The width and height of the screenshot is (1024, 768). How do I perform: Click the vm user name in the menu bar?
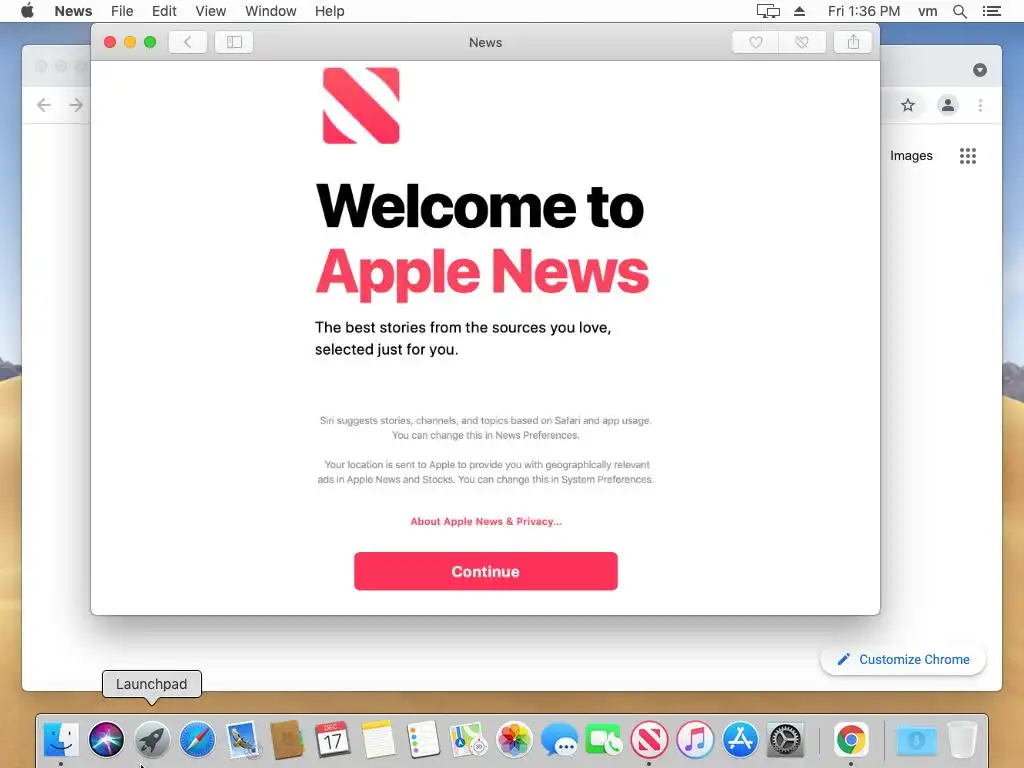927,11
